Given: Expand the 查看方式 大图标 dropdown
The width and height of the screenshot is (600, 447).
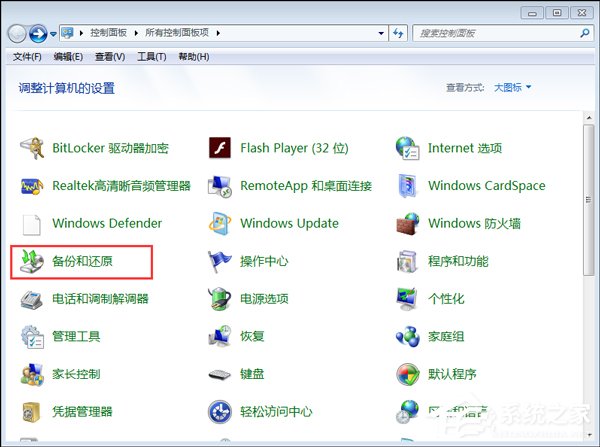Looking at the screenshot, I should (511, 87).
